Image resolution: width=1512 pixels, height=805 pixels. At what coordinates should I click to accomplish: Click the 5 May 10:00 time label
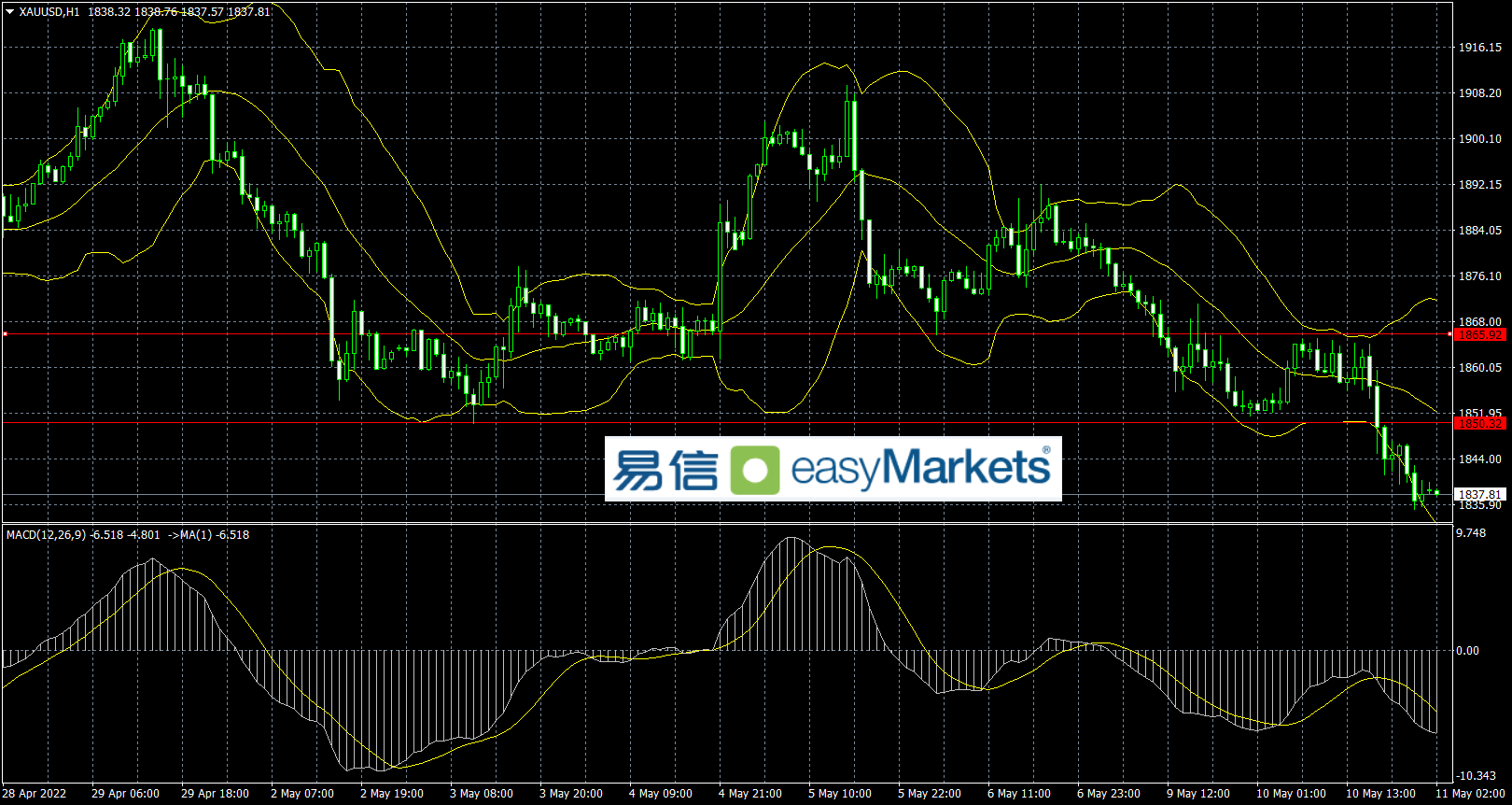point(840,794)
